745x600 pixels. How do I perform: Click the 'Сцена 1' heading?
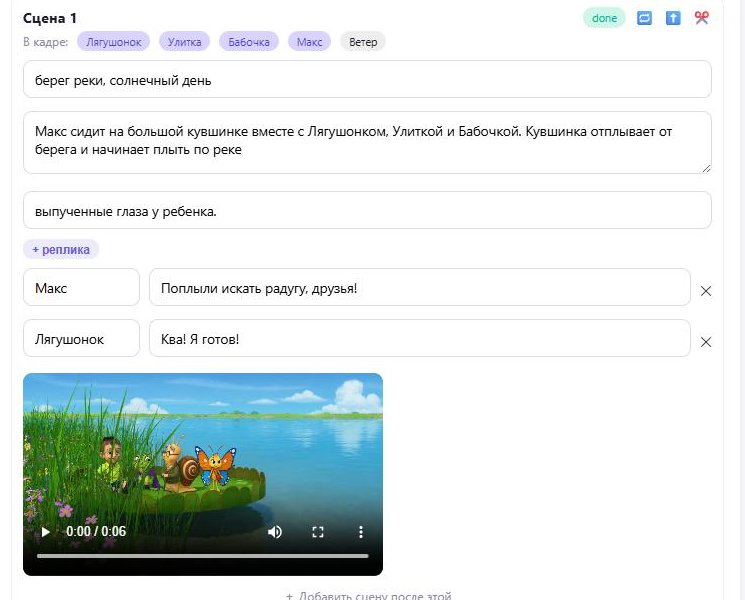[x=50, y=18]
